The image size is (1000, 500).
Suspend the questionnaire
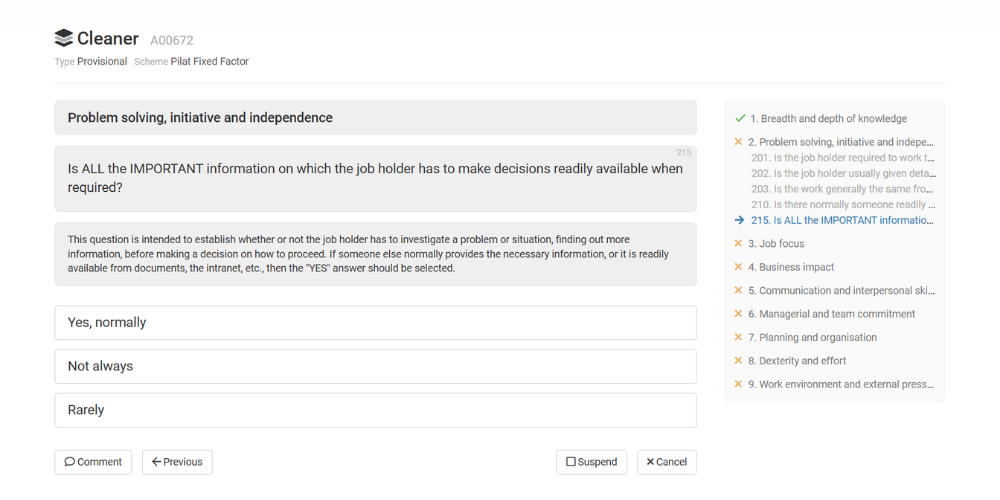[591, 462]
